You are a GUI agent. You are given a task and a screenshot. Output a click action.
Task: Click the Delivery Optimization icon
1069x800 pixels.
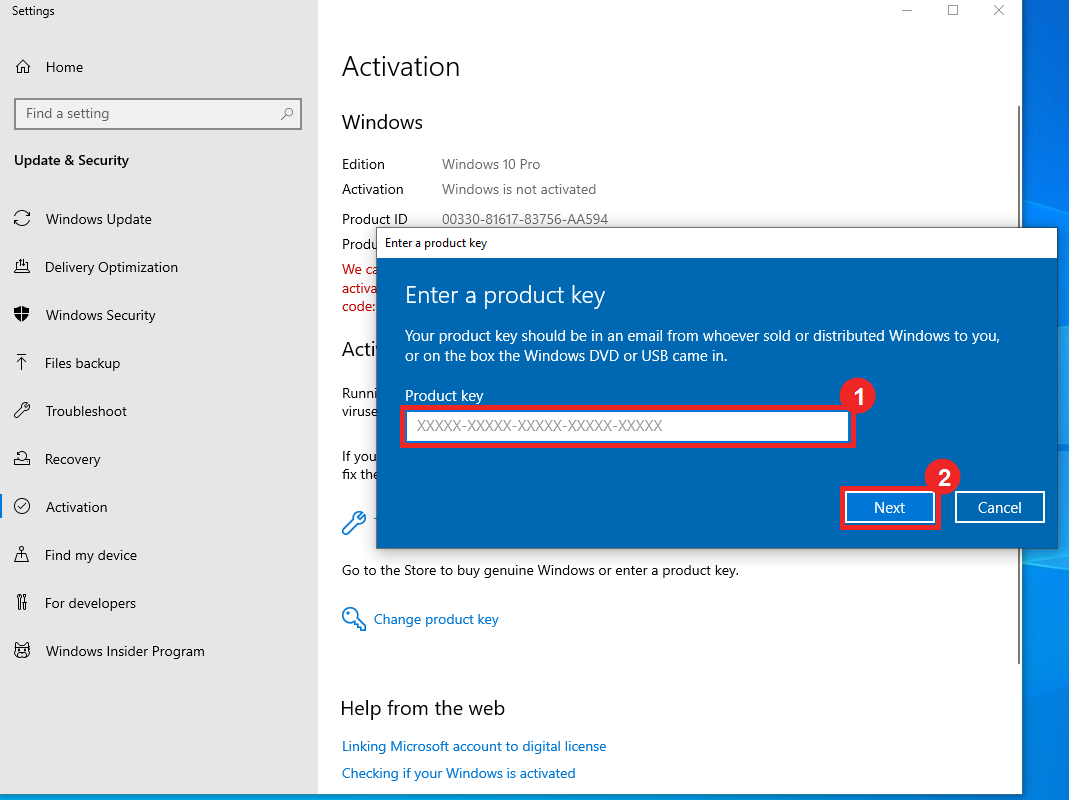point(22,267)
